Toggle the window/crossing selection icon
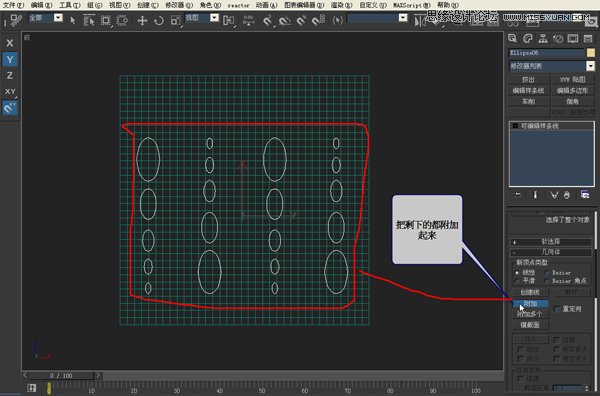 coord(122,20)
